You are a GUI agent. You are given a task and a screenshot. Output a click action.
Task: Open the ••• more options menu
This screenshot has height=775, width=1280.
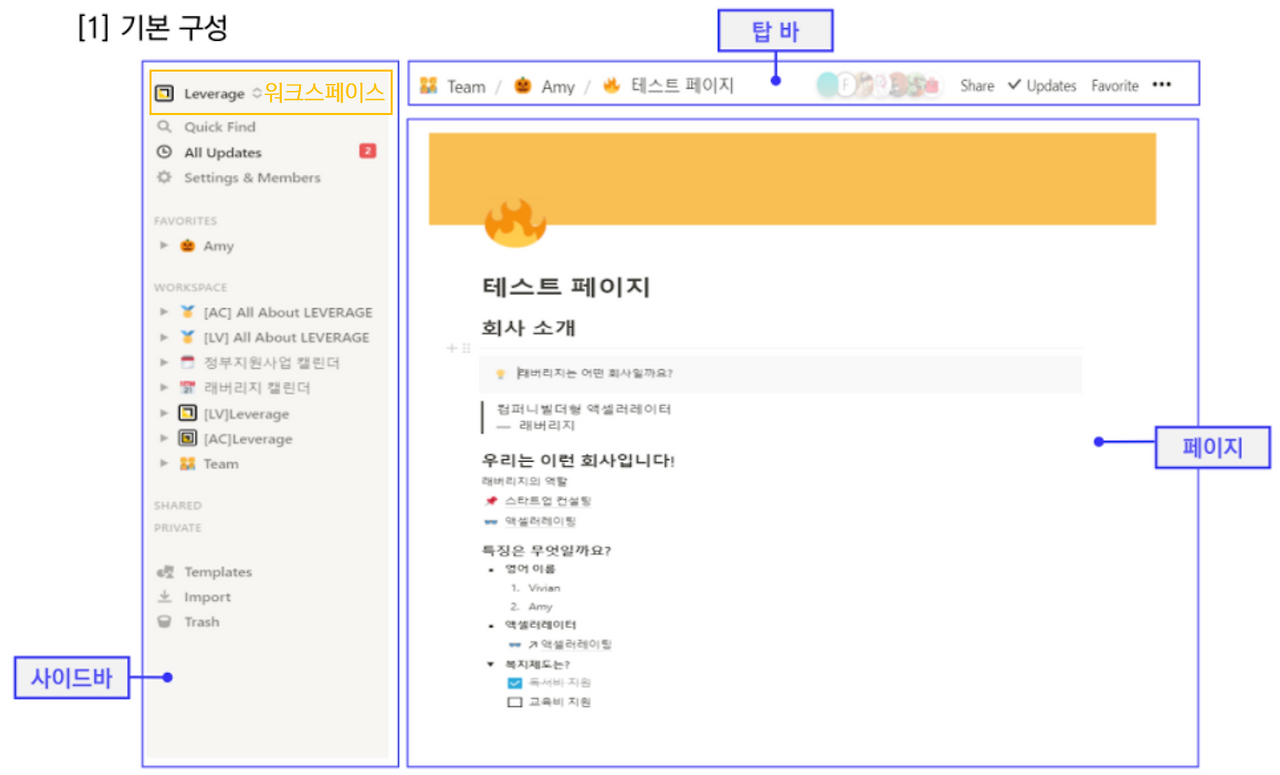coord(1162,86)
